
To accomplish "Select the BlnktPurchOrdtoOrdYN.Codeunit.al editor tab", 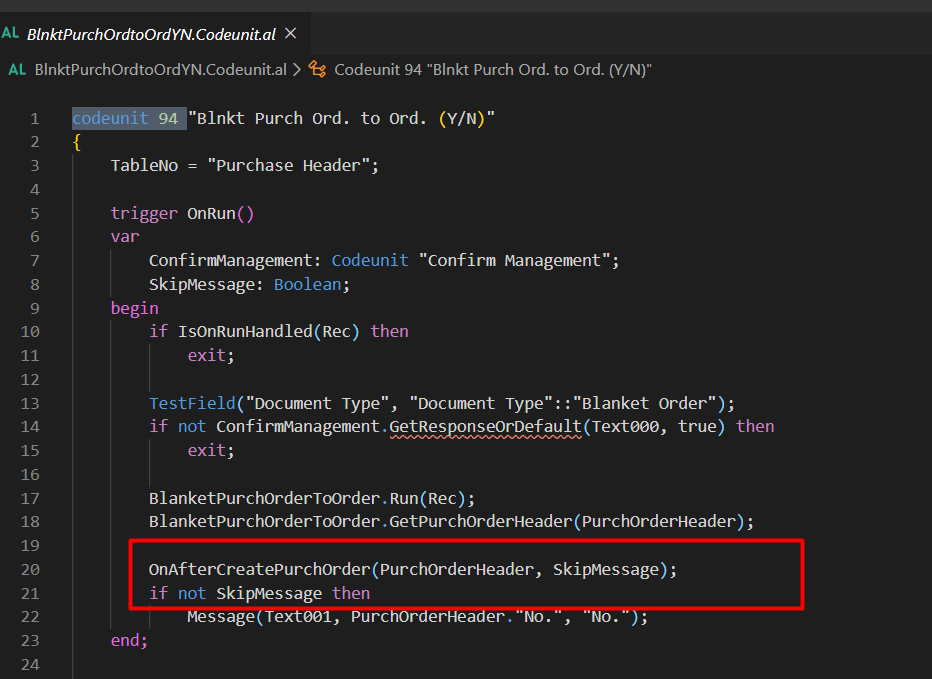I will click(x=150, y=32).
